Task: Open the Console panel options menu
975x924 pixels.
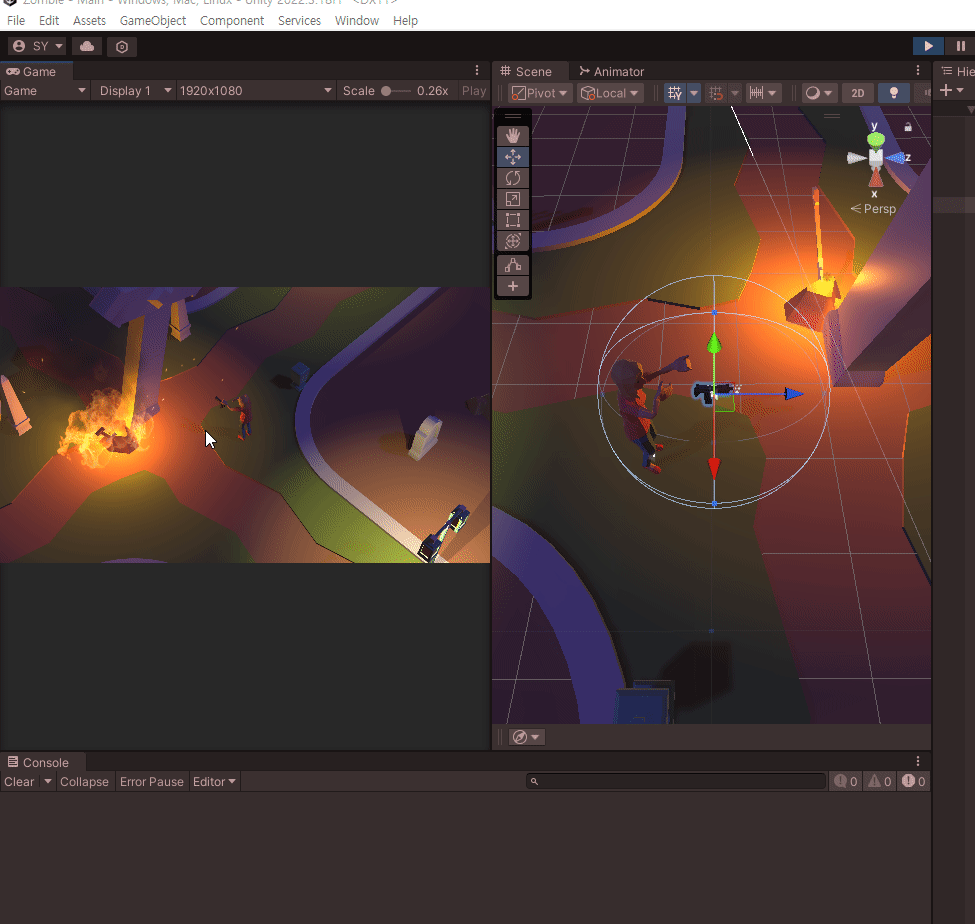Action: click(918, 761)
